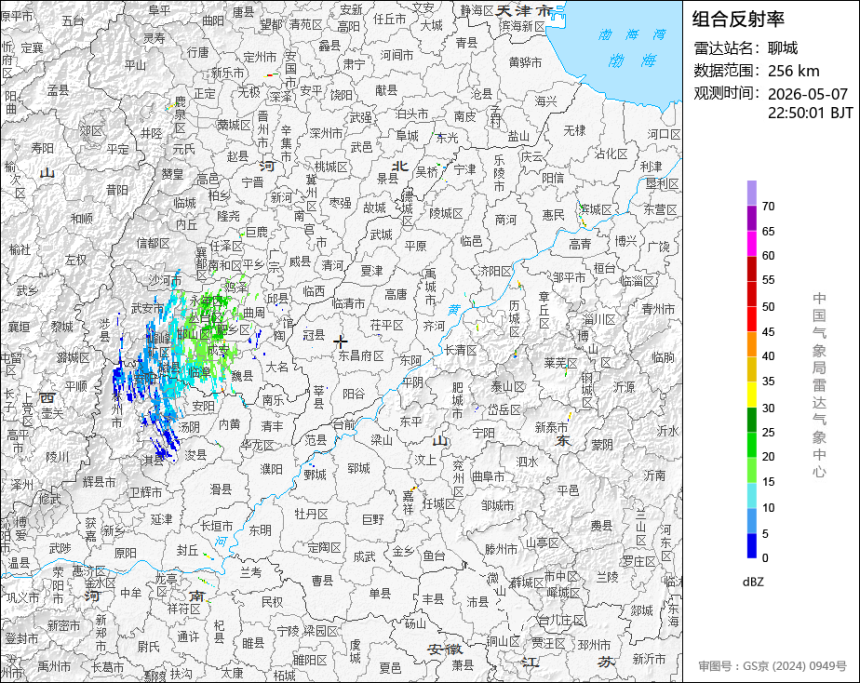Click the black cross radar station marker
Screen dimensions: 860x683
pyautogui.click(x=341, y=342)
